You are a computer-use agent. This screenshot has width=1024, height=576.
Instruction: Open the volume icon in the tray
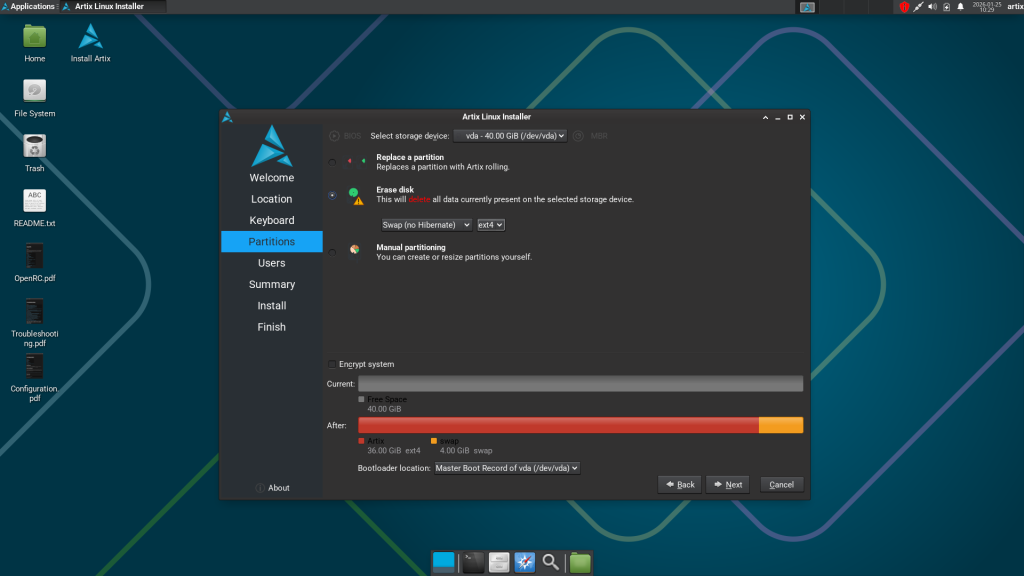coord(935,6)
